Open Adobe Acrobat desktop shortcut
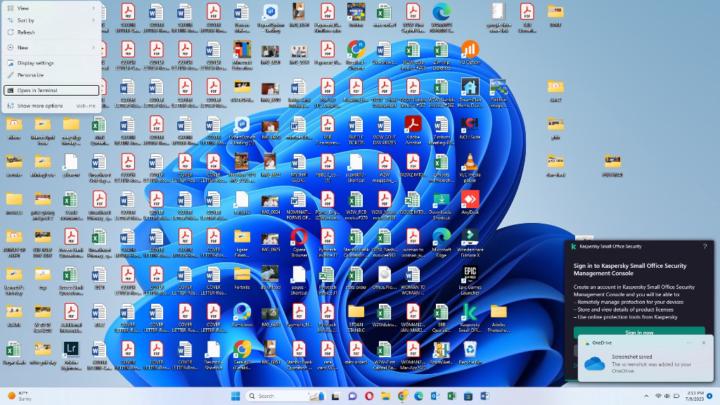The width and height of the screenshot is (720, 405). click(x=413, y=125)
